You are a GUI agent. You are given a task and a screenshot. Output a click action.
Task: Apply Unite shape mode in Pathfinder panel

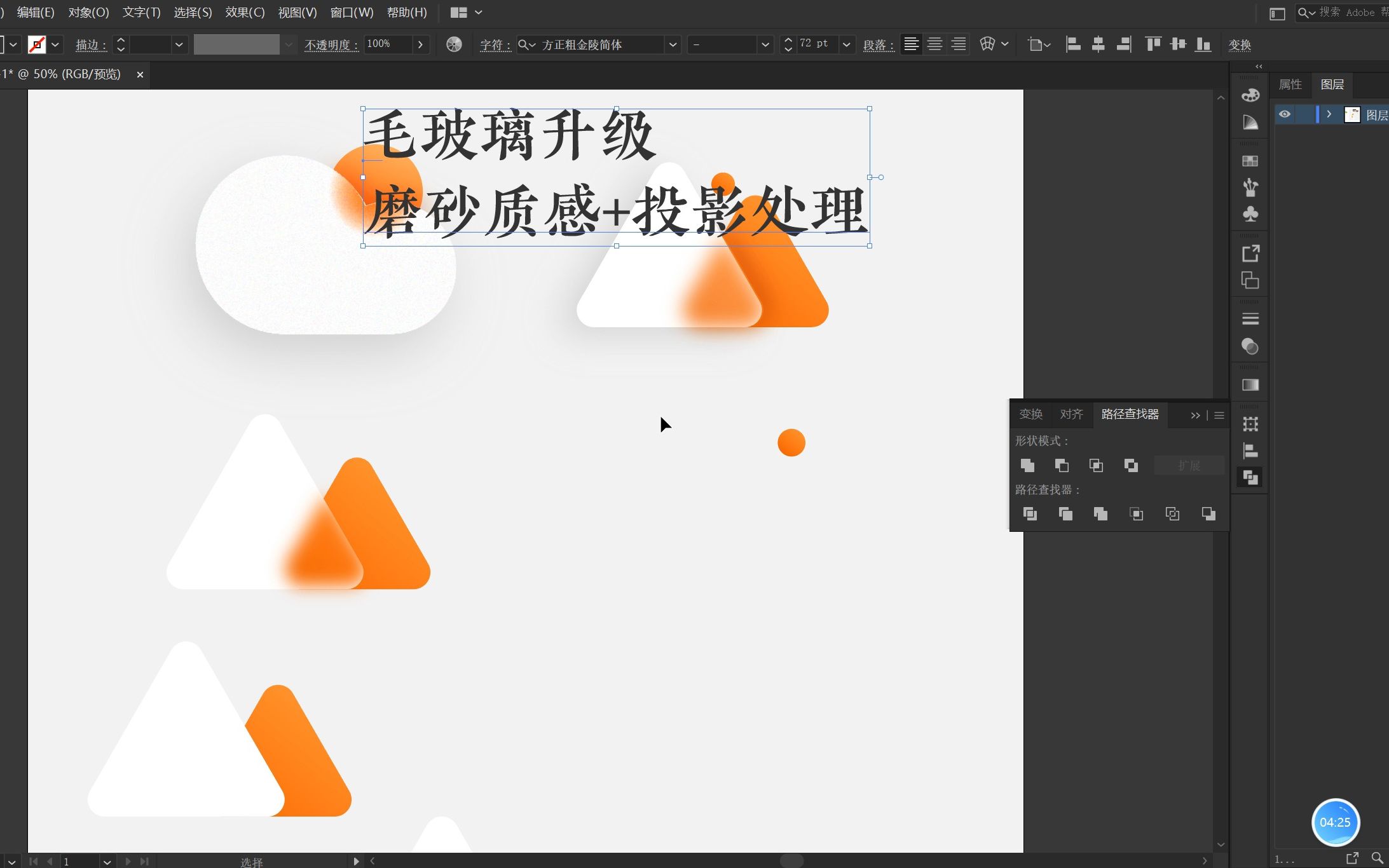pos(1027,465)
